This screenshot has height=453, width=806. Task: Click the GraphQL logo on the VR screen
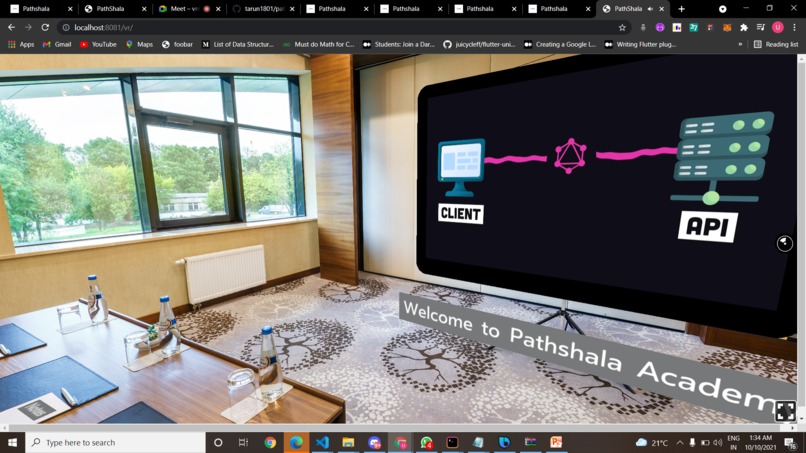pyautogui.click(x=570, y=156)
